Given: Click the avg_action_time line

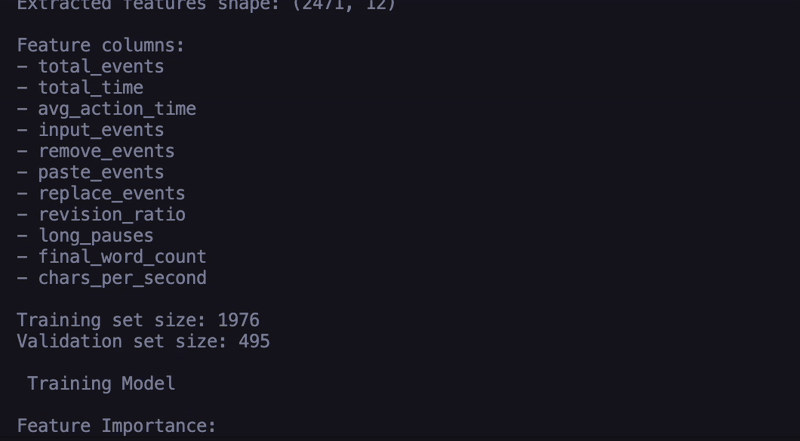Looking at the screenshot, I should point(117,109).
